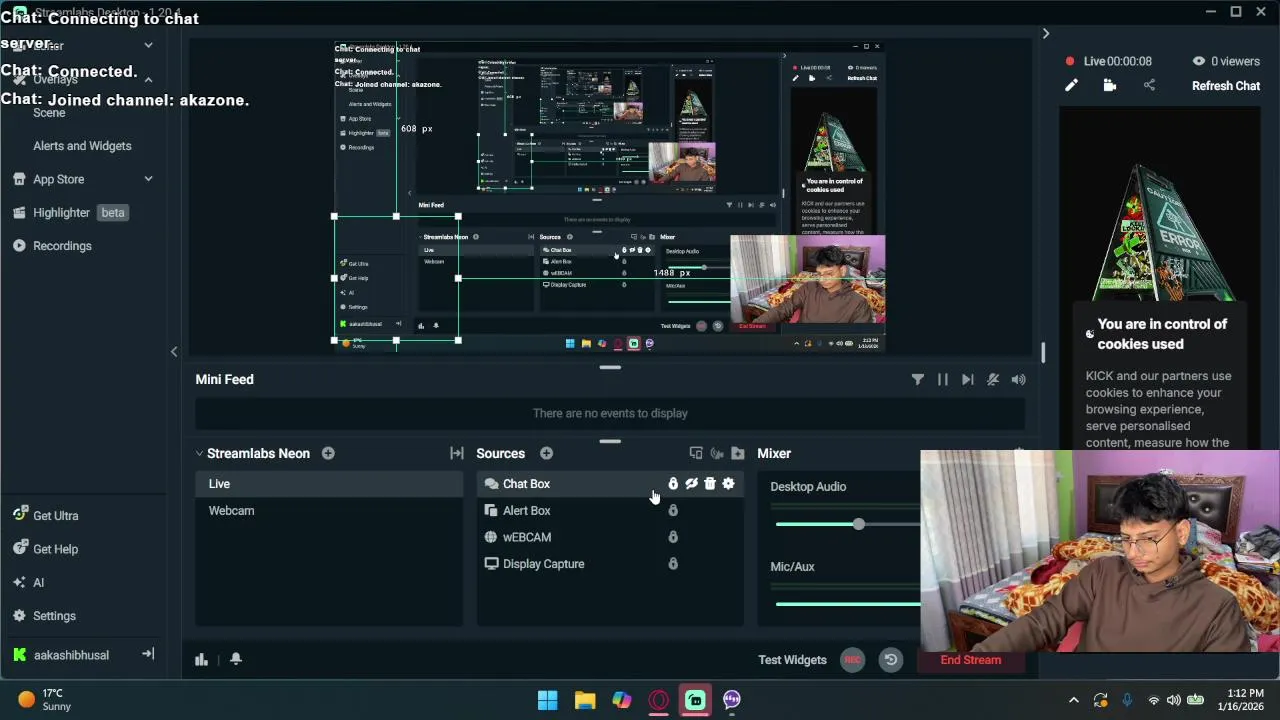Collapse the left sidebar arrow
1280x720 pixels.
point(174,352)
